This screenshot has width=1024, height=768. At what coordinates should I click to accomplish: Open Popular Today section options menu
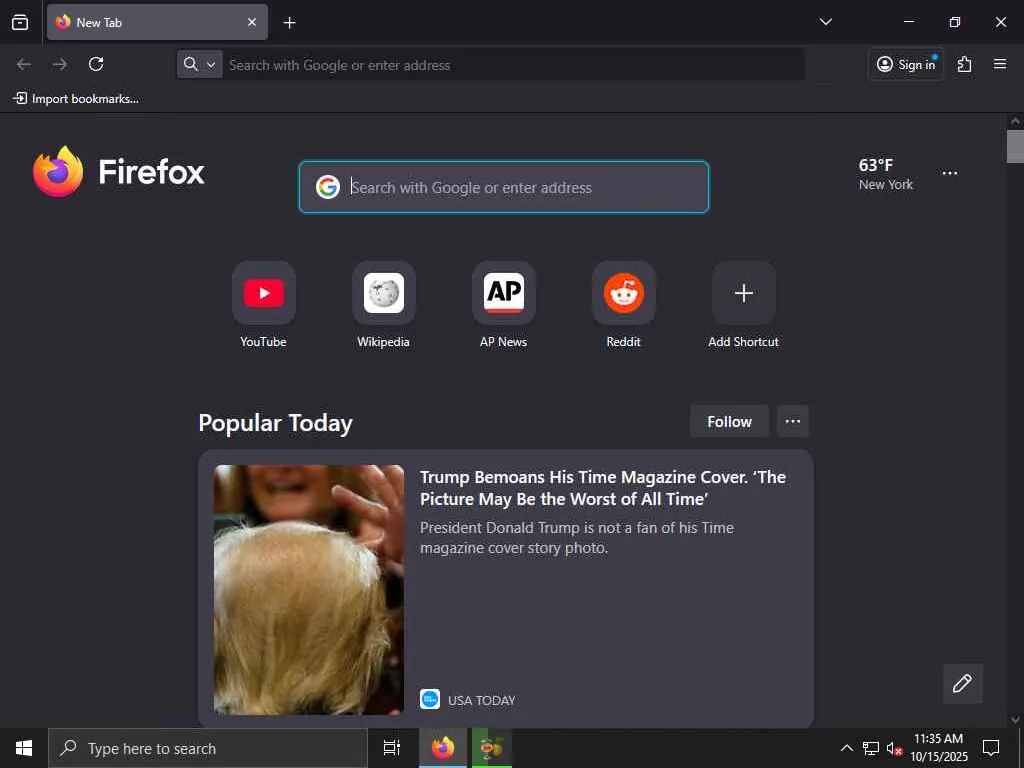(x=793, y=421)
